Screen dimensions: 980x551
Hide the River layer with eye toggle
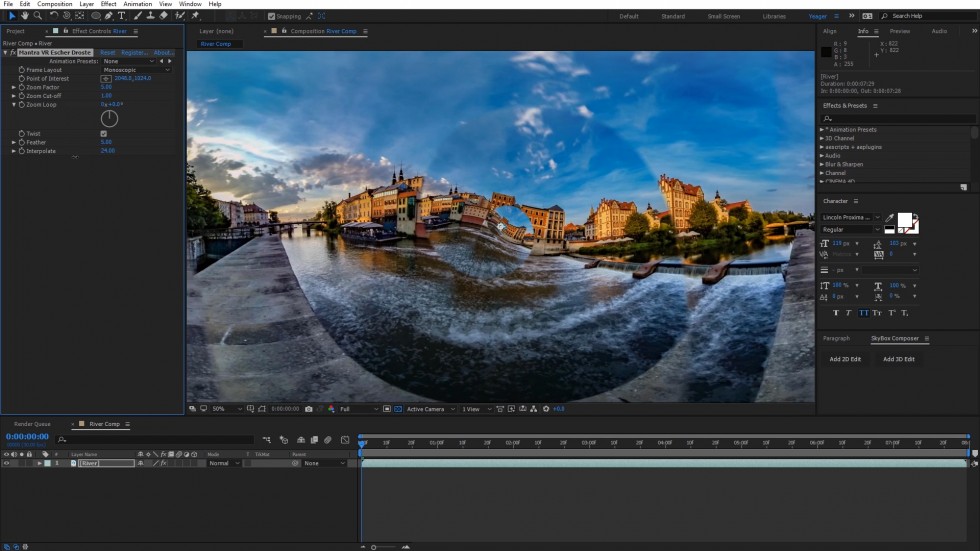[x=6, y=463]
